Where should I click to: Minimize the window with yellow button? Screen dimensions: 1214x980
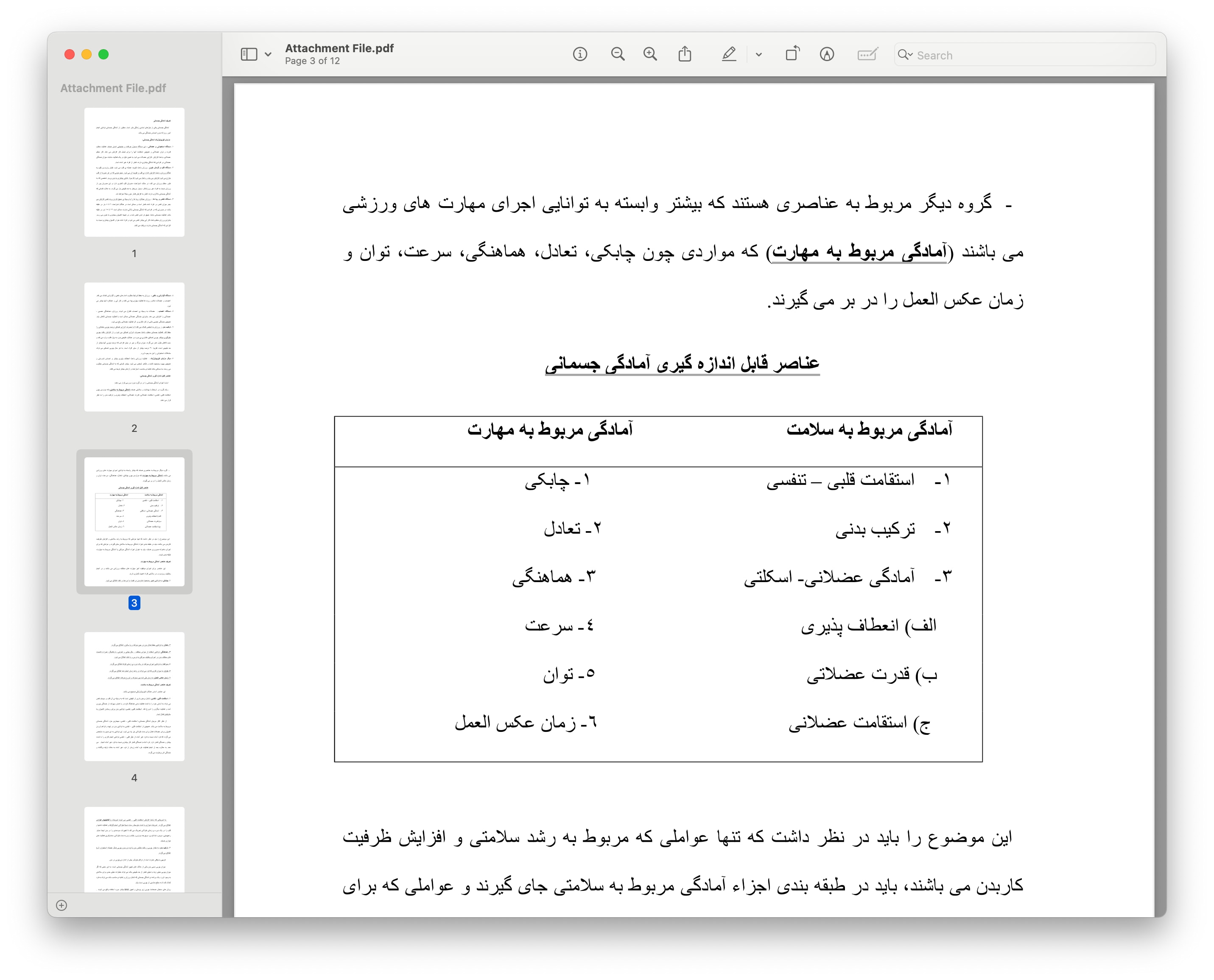87,54
